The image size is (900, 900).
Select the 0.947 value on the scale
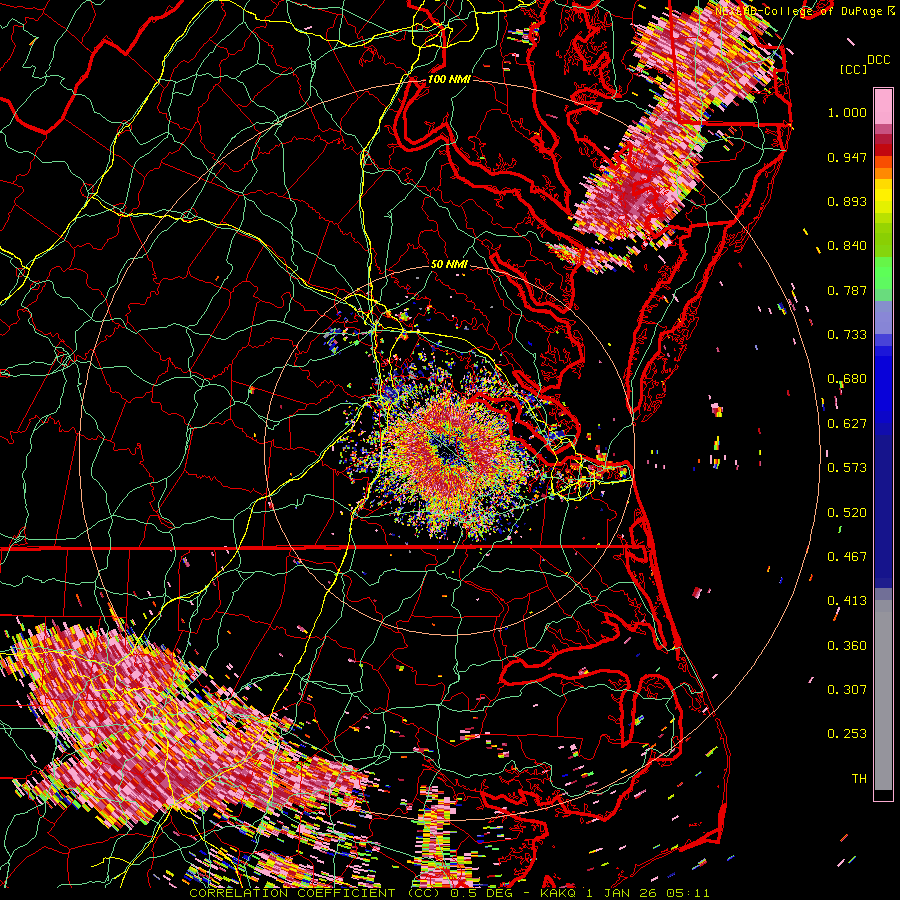point(847,157)
